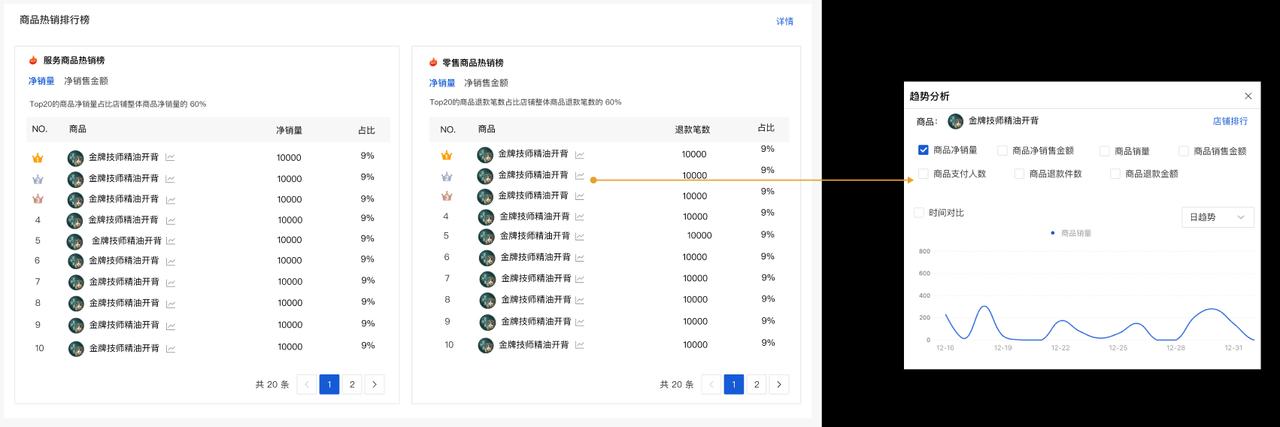The width and height of the screenshot is (1280, 427).
Task: Show trend analysis for rank 5 in 零售商品热销榜
Action: pyautogui.click(x=580, y=236)
